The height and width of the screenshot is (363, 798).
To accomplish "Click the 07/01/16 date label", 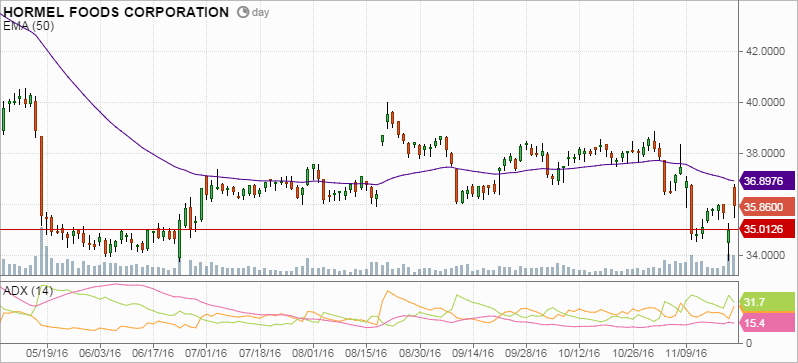I will click(x=207, y=353).
